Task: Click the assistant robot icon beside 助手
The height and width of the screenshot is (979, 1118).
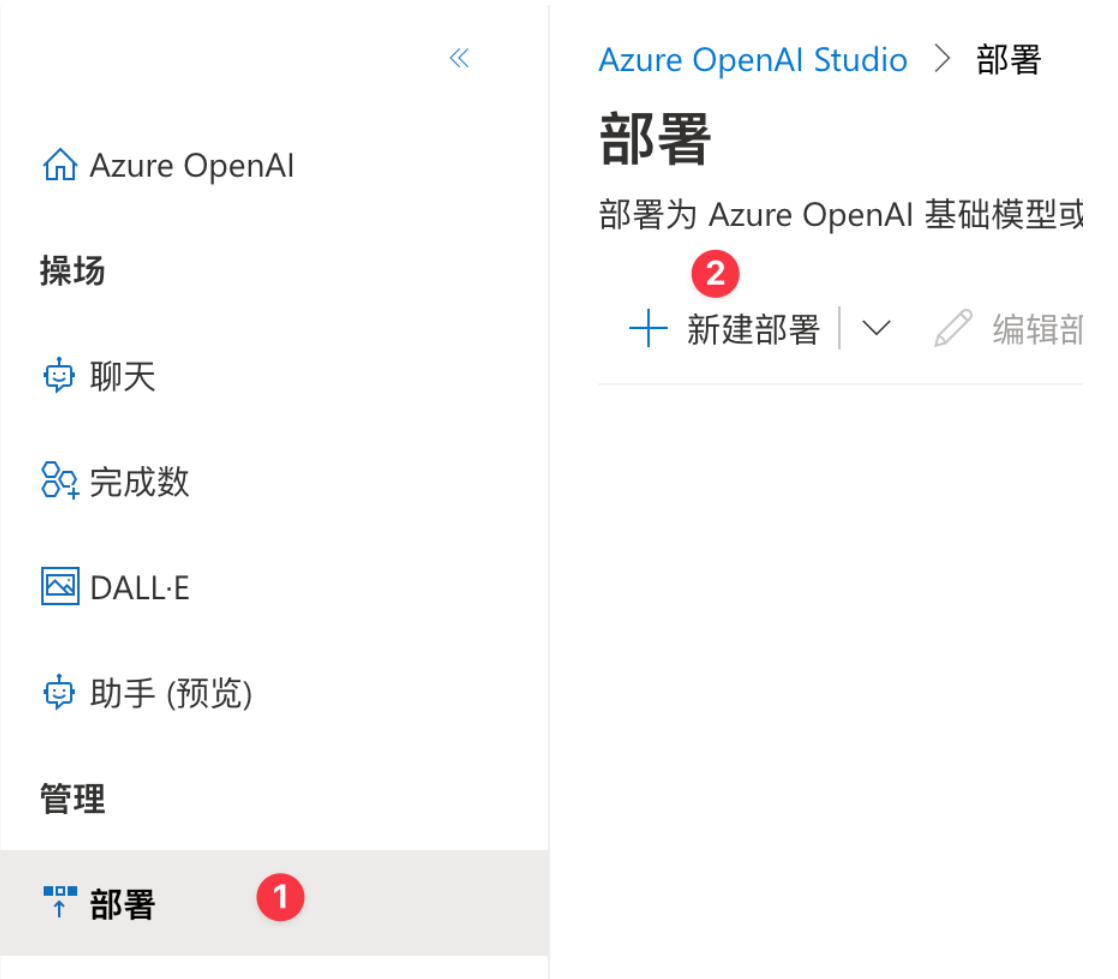Action: point(59,693)
